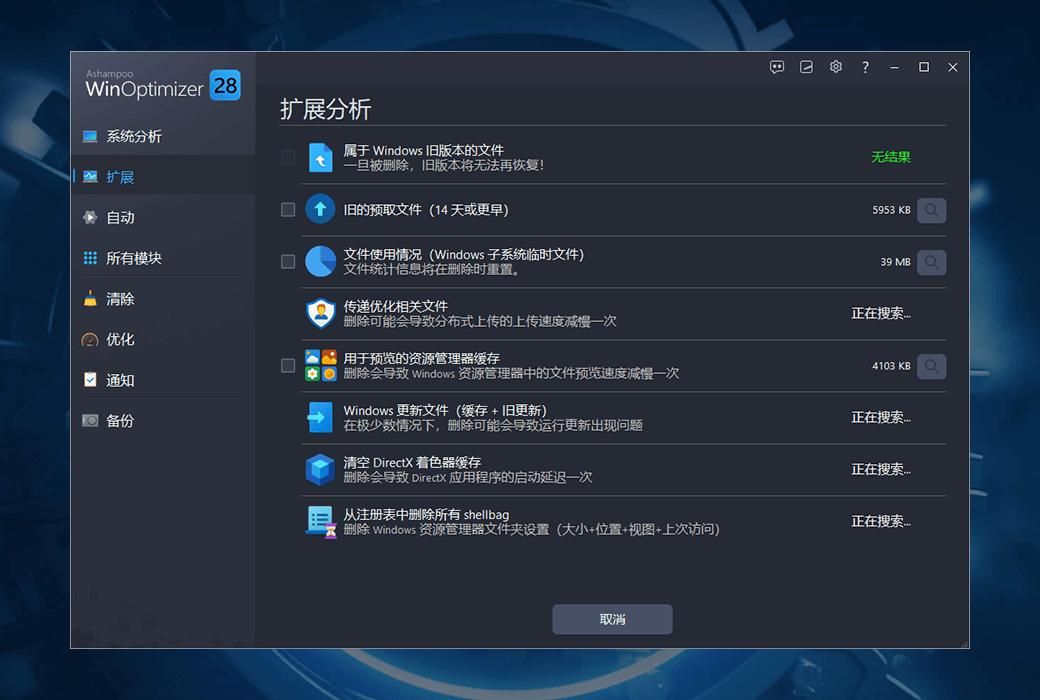The width and height of the screenshot is (1040, 700).
Task: Click 正在搜索 status for Windows 更新文件
Action: point(881,417)
